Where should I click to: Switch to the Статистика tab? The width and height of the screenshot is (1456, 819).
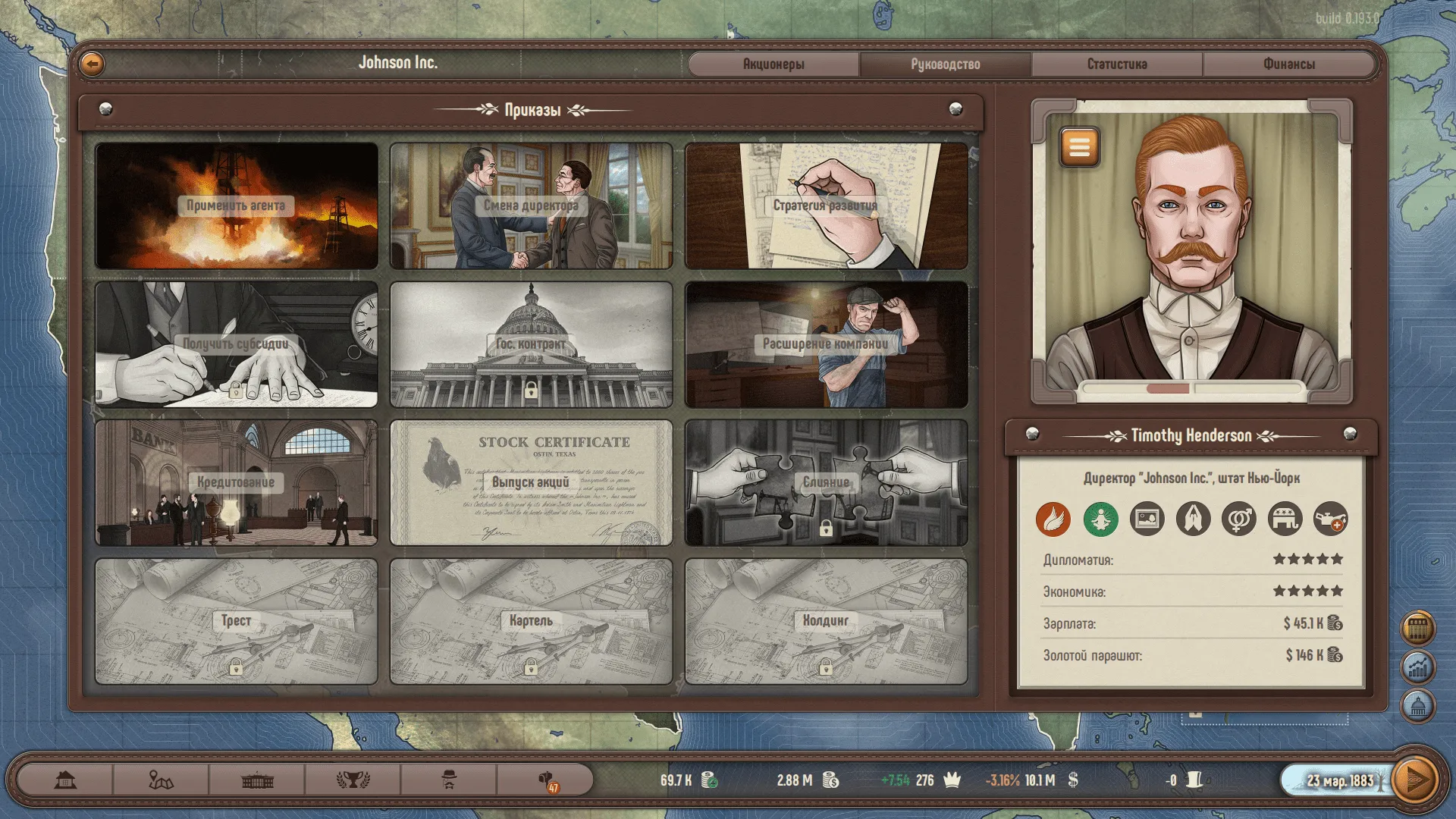(x=1117, y=64)
